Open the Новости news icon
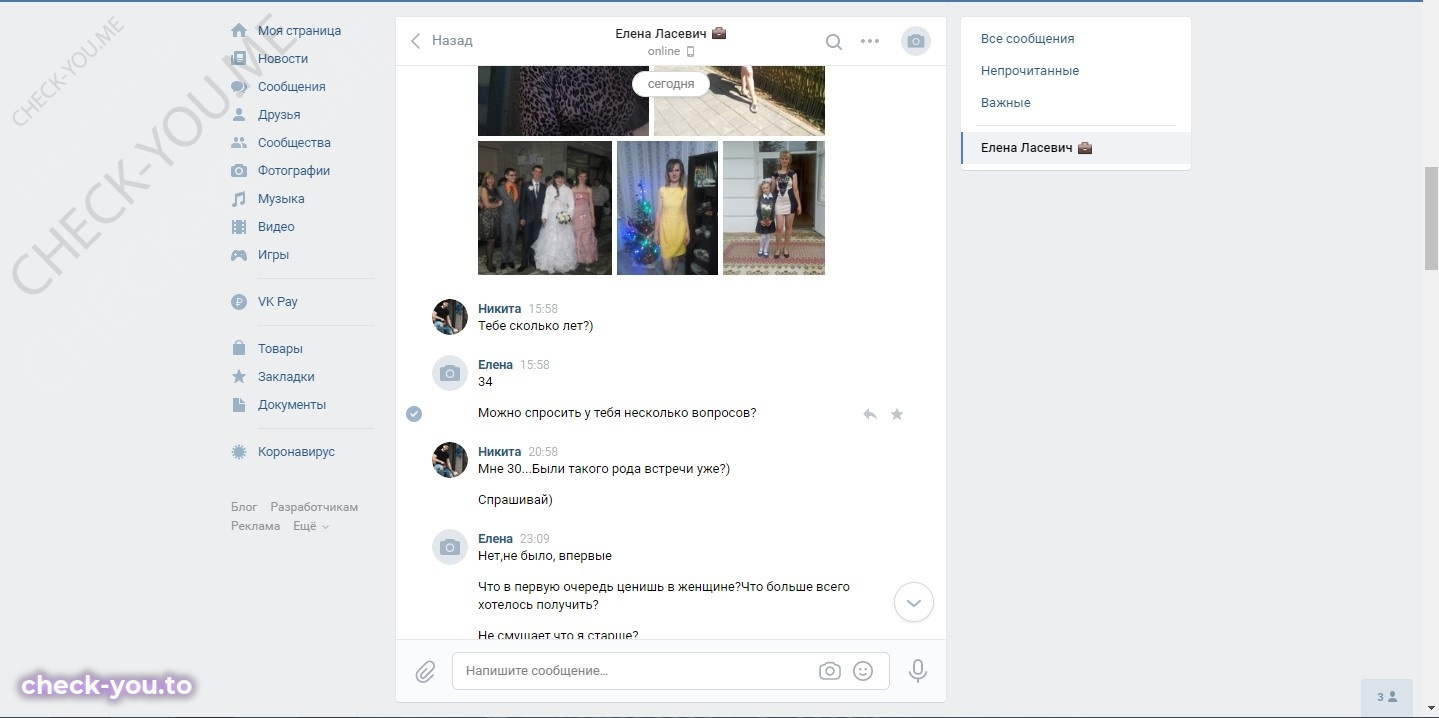Screen dimensions: 1439x718 pyautogui.click(x=239, y=59)
